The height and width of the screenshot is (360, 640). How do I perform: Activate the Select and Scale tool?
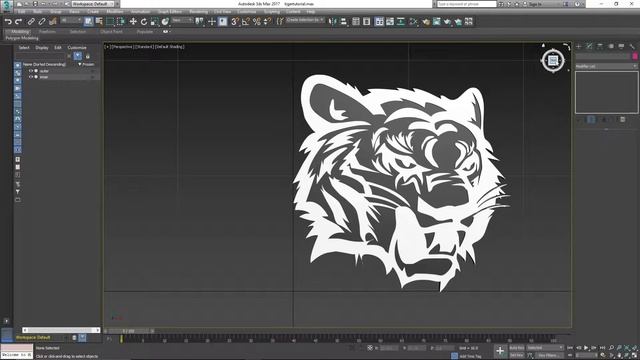coord(154,22)
